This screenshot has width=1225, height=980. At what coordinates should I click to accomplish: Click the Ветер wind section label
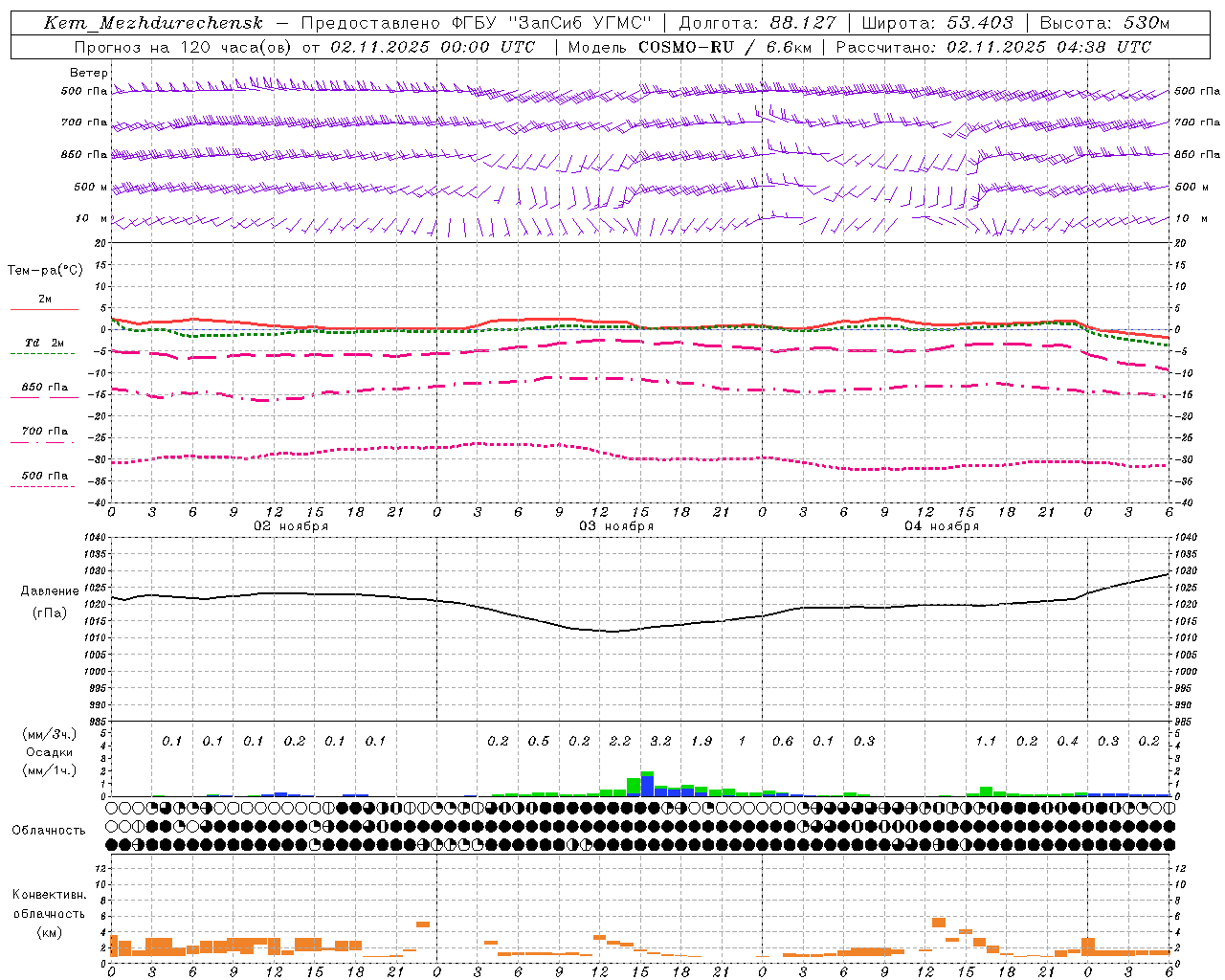(89, 73)
